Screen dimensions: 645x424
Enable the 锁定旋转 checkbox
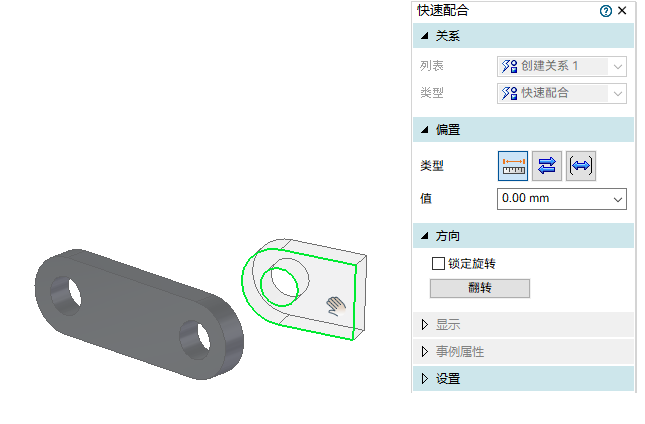point(438,264)
